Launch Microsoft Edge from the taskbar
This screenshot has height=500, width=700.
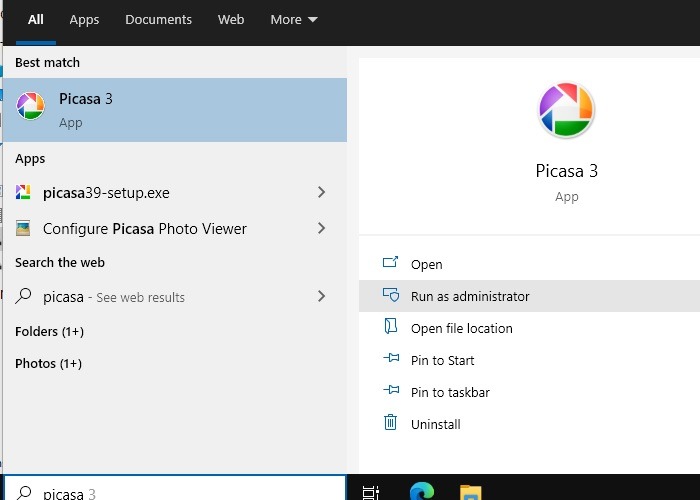click(422, 491)
